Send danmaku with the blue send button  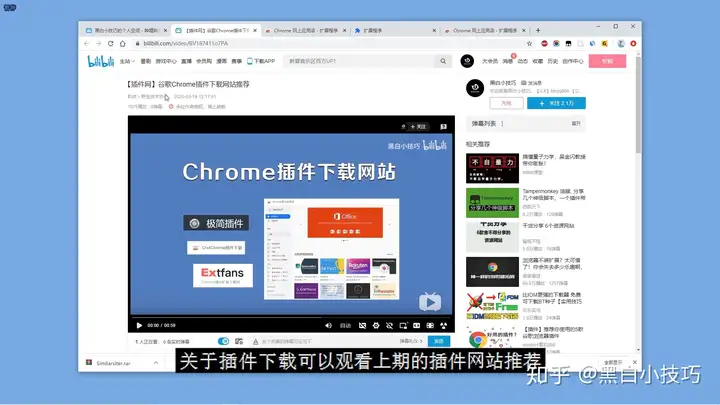click(x=439, y=341)
